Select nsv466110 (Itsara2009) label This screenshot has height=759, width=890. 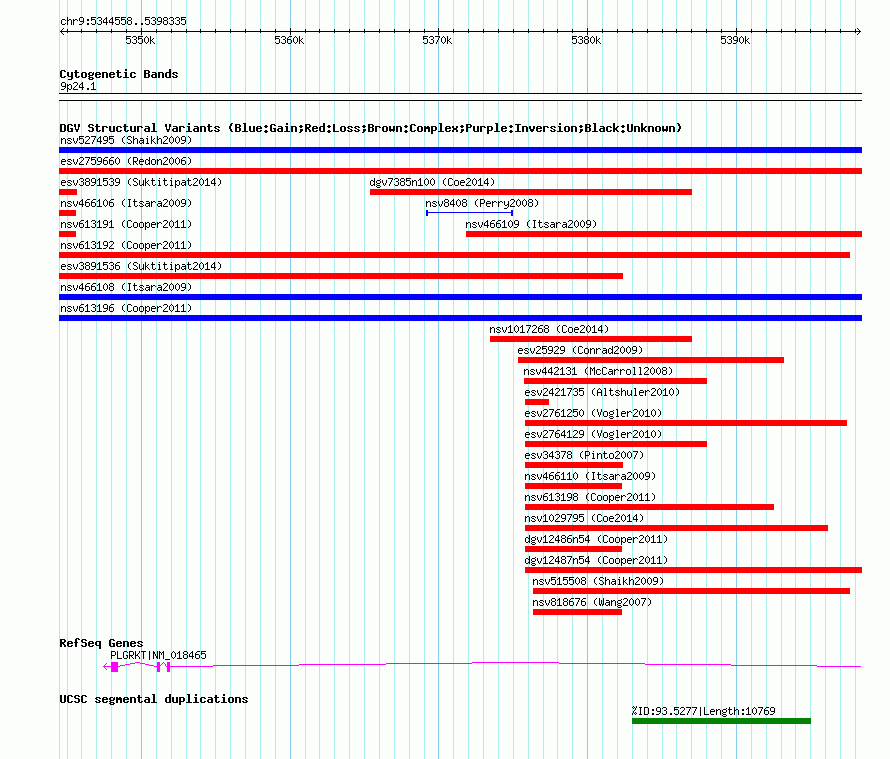coord(590,476)
